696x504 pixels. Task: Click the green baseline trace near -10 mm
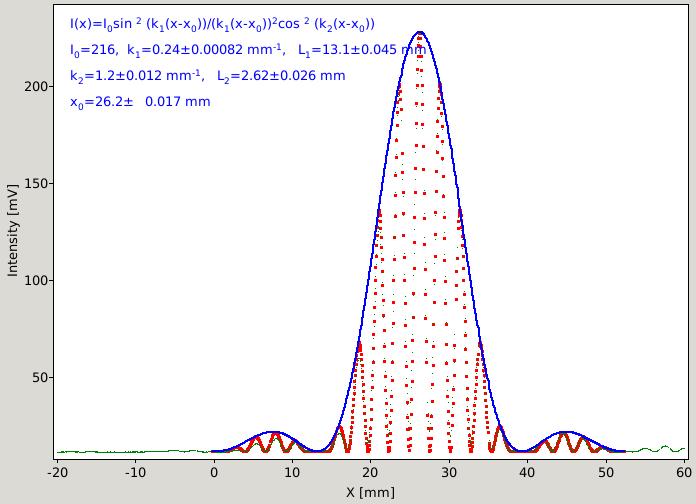(x=135, y=452)
